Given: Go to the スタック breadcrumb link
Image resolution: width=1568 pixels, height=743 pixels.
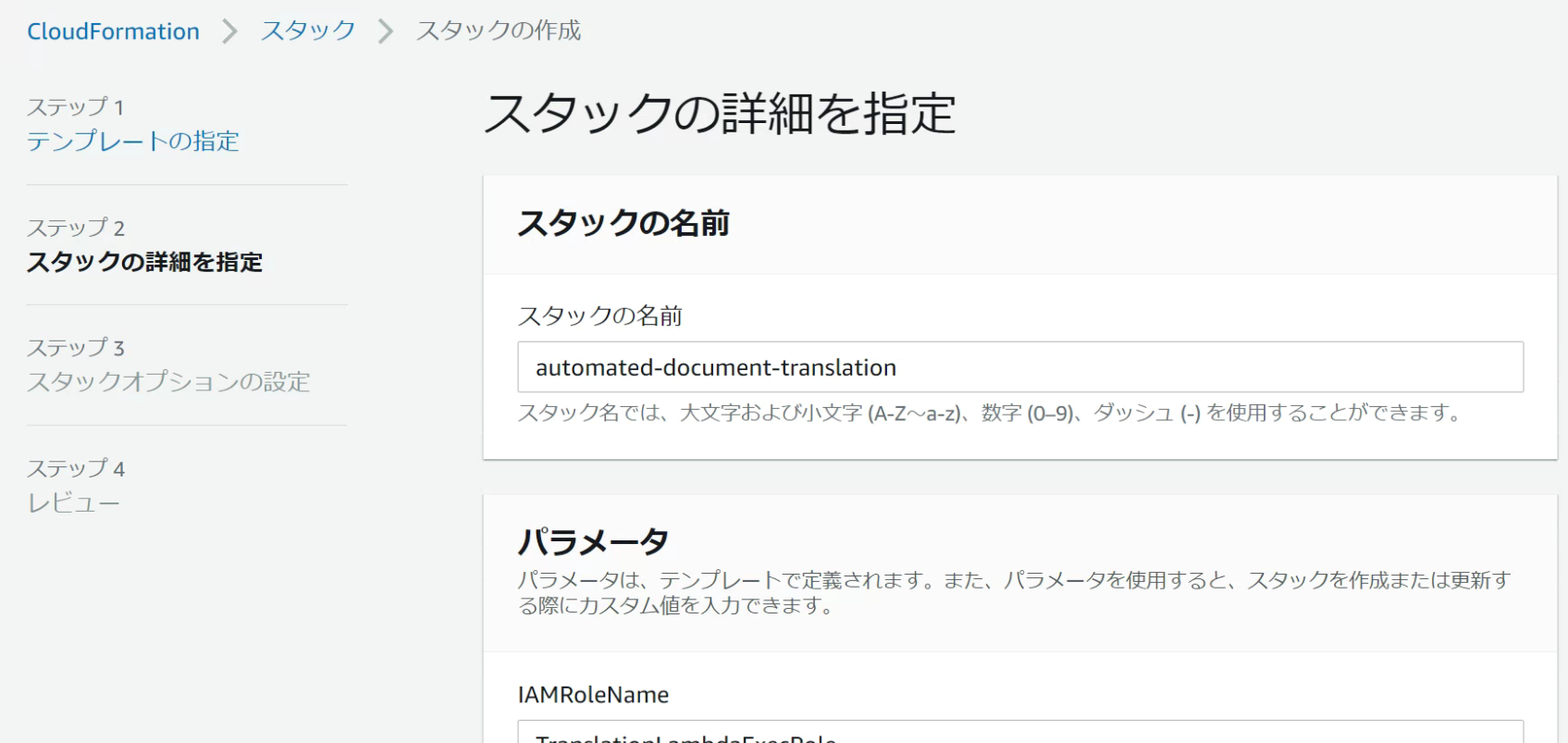Looking at the screenshot, I should (x=307, y=31).
